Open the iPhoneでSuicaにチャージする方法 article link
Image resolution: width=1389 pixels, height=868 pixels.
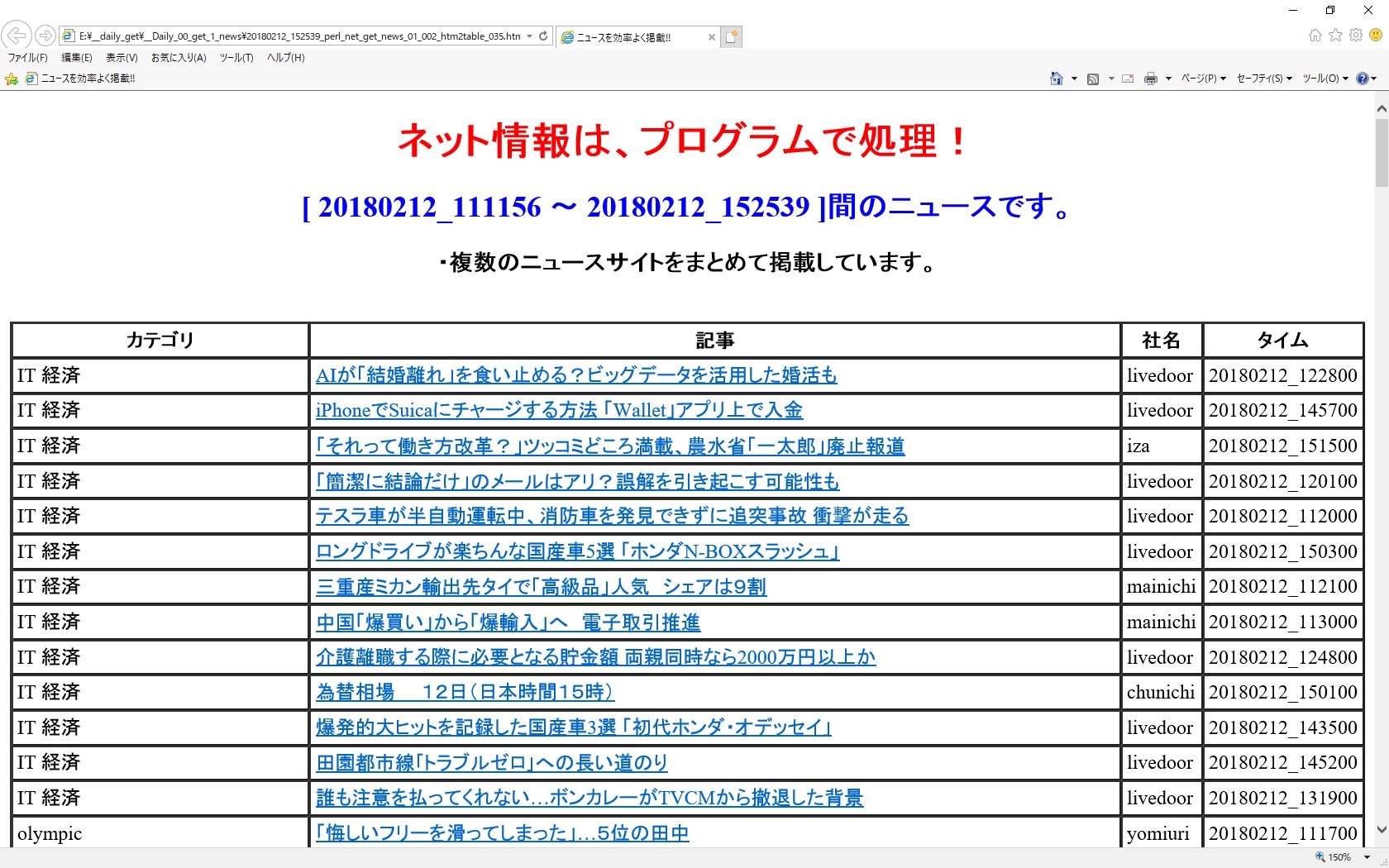(559, 410)
